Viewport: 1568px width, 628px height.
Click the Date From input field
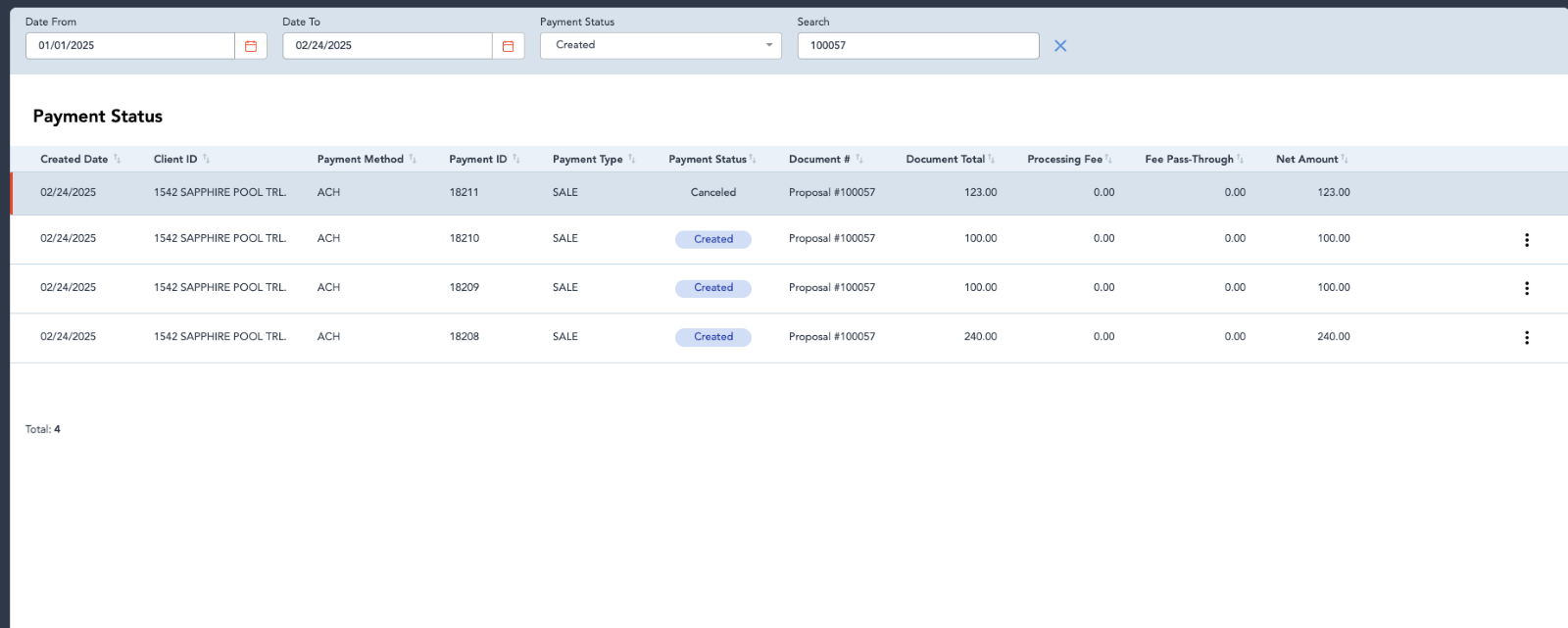[x=130, y=46]
